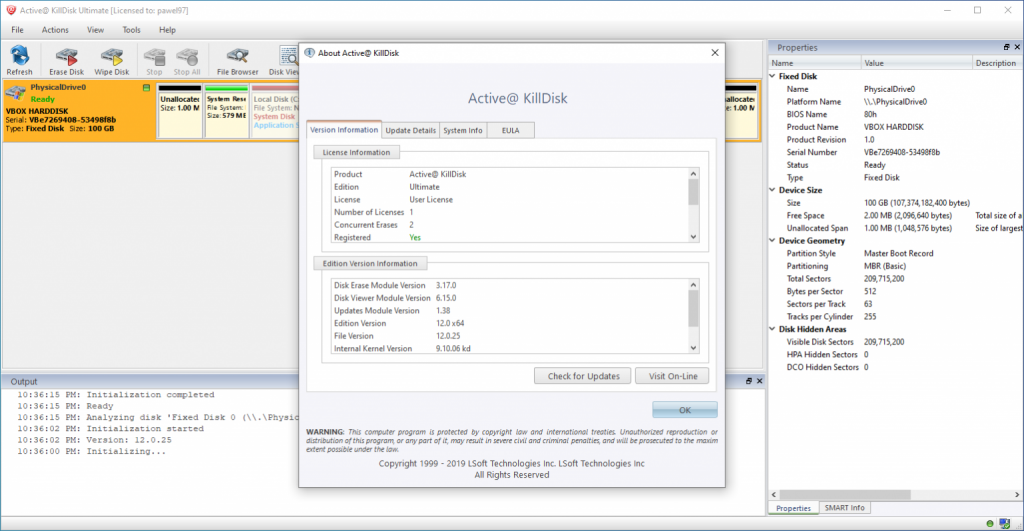Image resolution: width=1024 pixels, height=531 pixels.
Task: Click the Description column header in Properties
Action: (997, 63)
